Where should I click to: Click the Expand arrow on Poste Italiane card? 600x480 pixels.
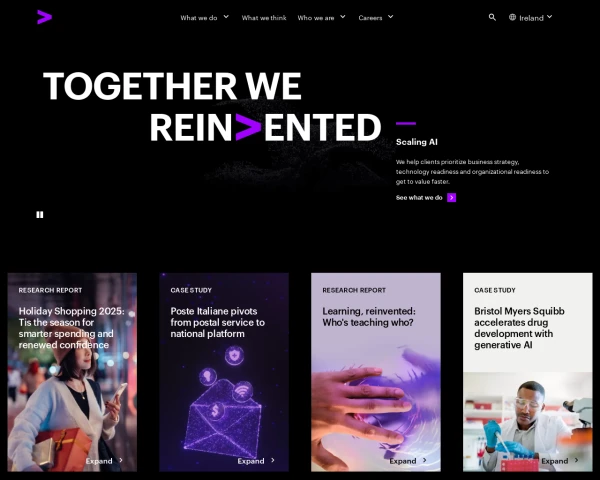(273, 460)
